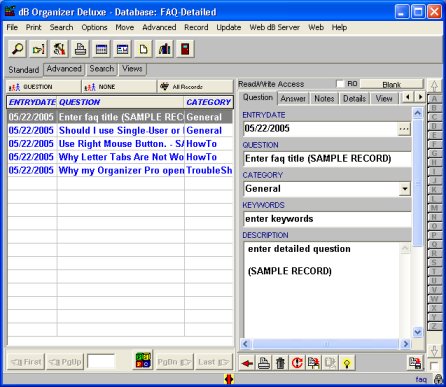Click the printer icon in record toolbar
Viewport: 446px width, 387px height.
click(x=264, y=363)
